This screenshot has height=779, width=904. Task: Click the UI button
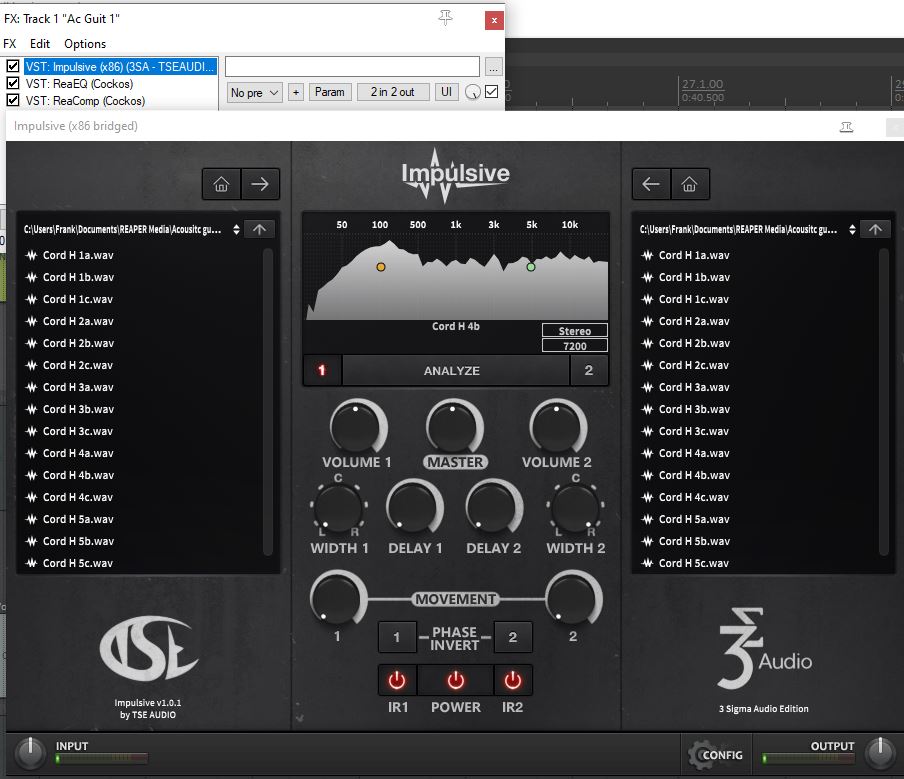(446, 92)
